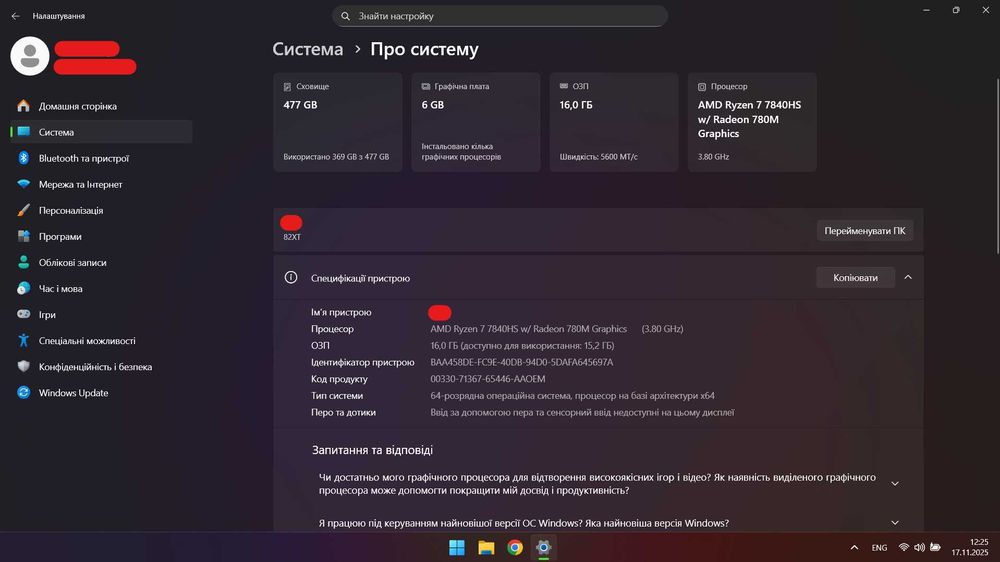Open Home page (Домашня сторінка)
The height and width of the screenshot is (562, 1000).
(101, 106)
